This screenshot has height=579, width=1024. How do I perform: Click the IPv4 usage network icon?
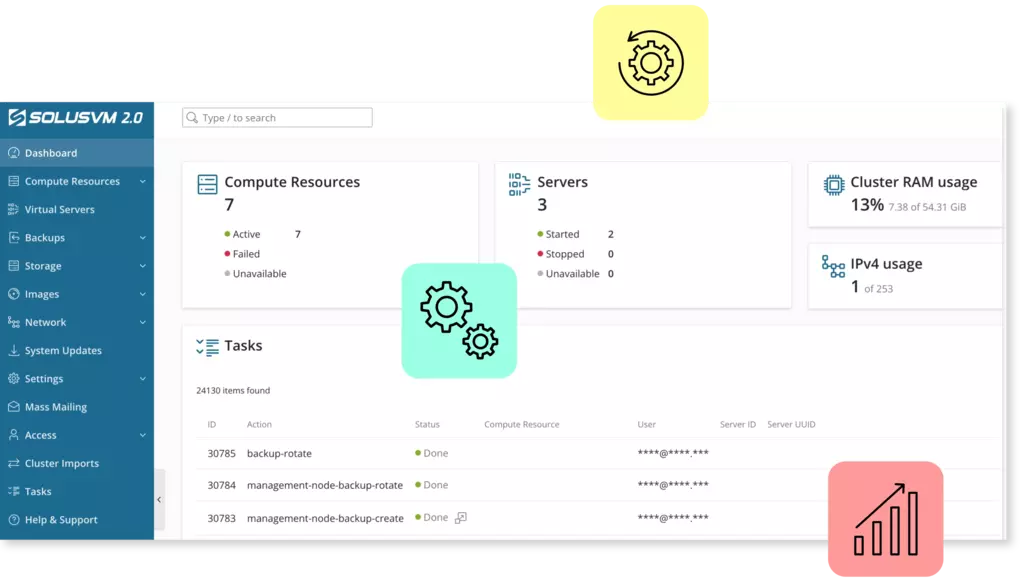pos(833,266)
